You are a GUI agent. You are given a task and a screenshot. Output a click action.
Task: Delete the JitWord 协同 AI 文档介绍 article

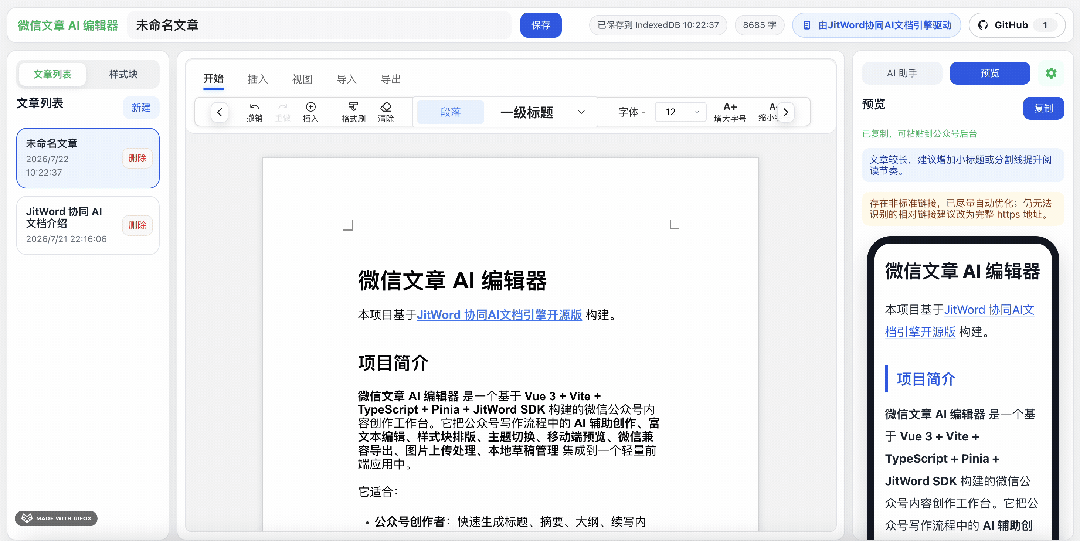[137, 225]
